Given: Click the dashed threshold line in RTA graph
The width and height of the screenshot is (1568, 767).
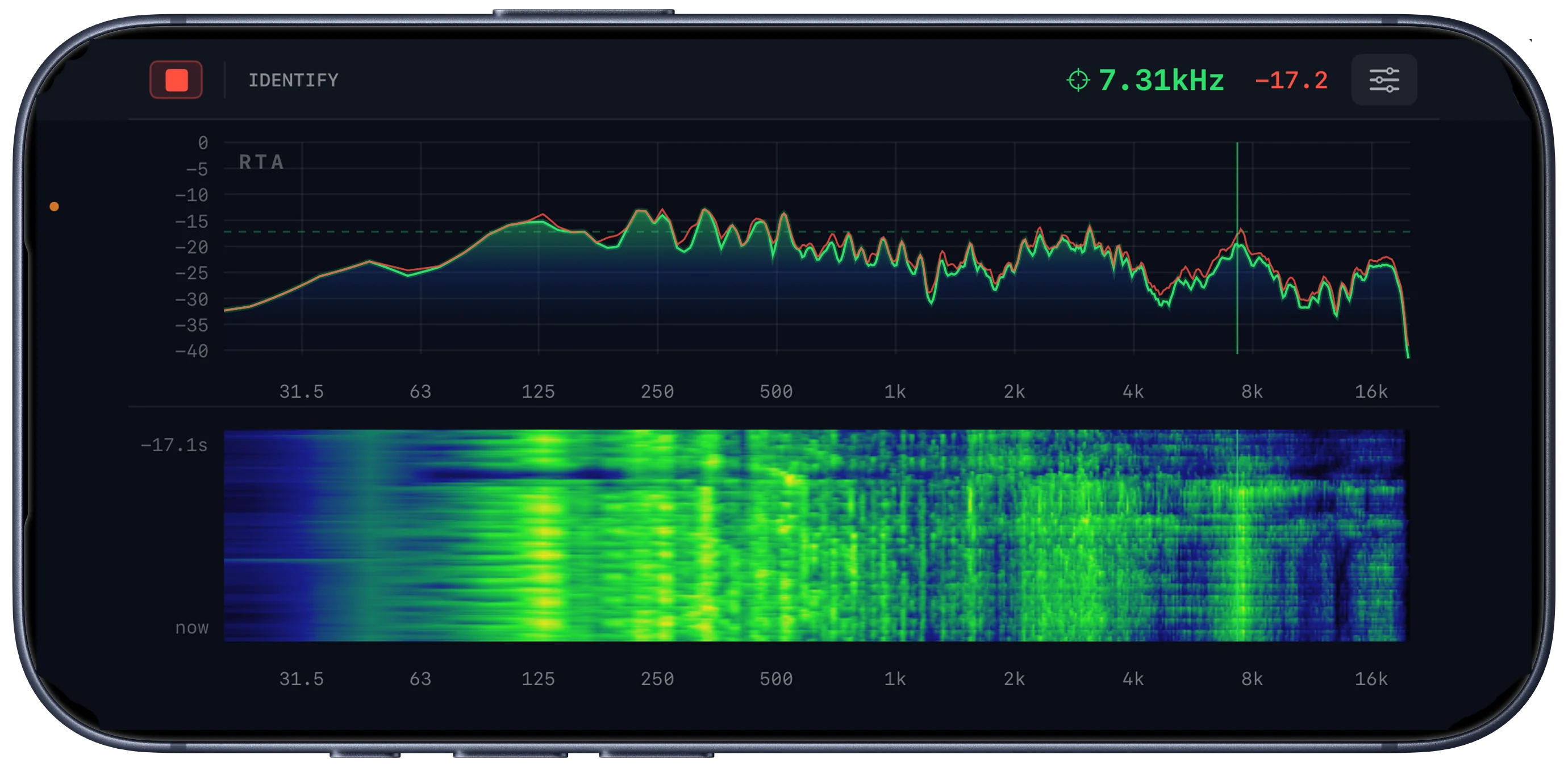Looking at the screenshot, I should [x=817, y=232].
